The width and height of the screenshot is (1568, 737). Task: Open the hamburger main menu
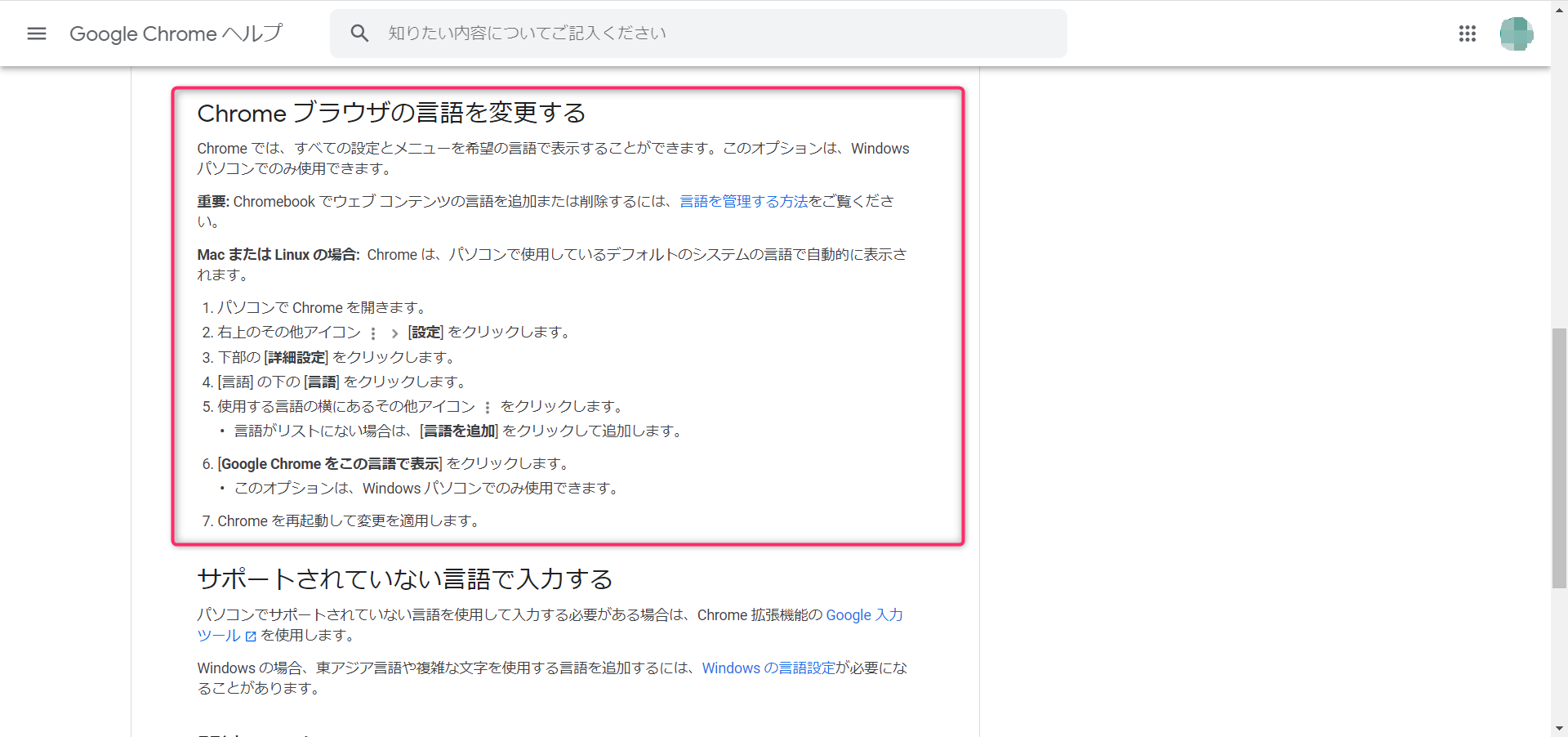click(37, 33)
